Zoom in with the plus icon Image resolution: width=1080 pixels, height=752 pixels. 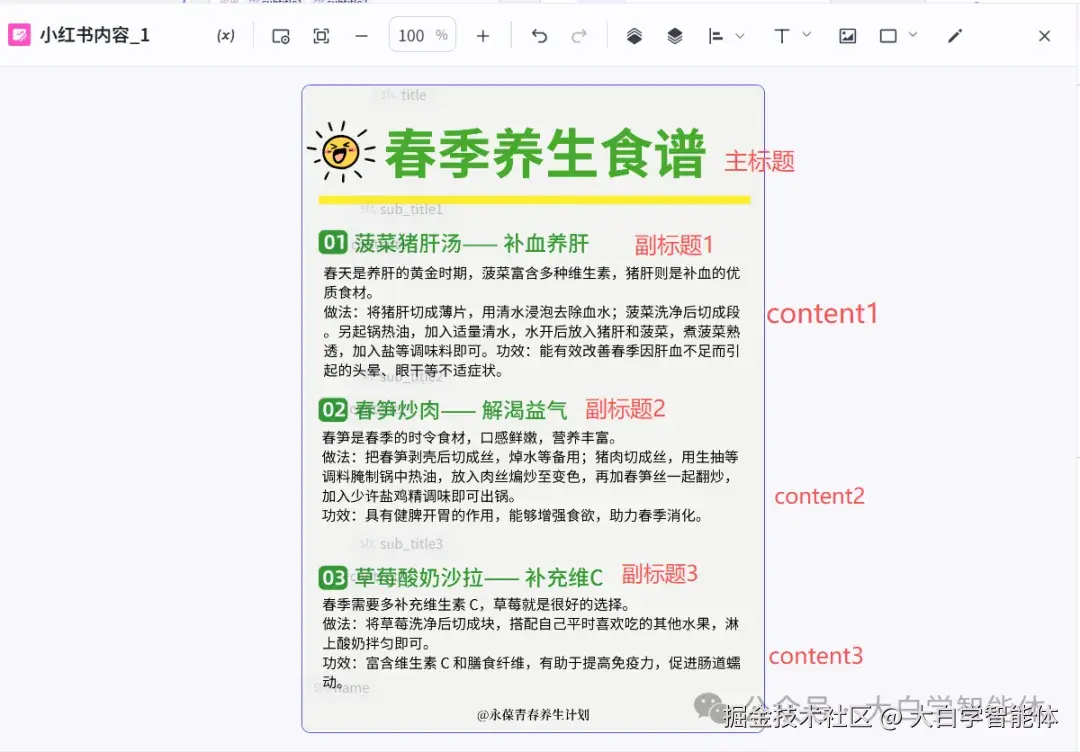pyautogui.click(x=483, y=35)
